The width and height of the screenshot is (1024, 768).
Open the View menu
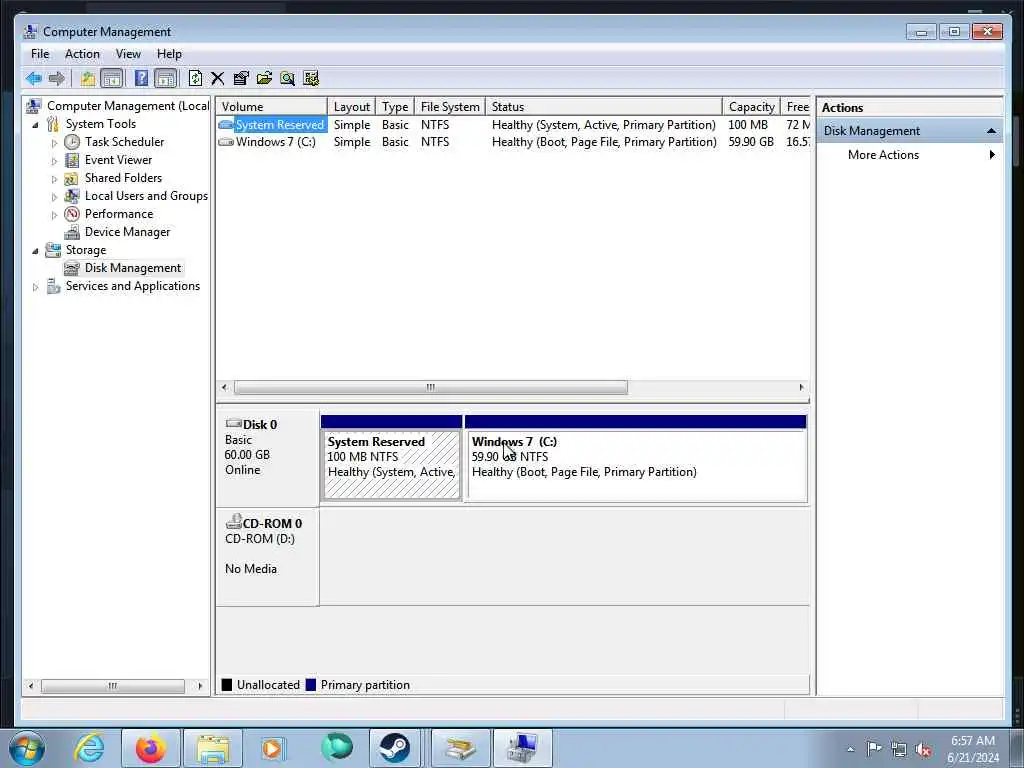click(128, 54)
